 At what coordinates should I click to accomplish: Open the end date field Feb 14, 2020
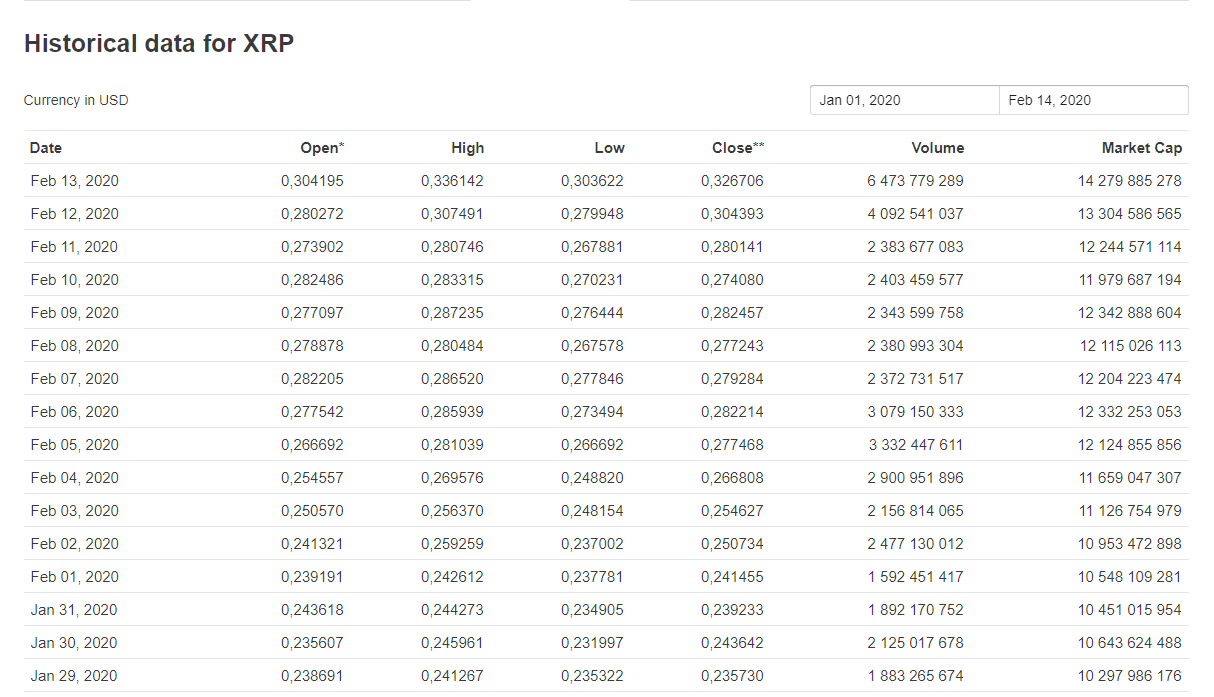[1094, 100]
